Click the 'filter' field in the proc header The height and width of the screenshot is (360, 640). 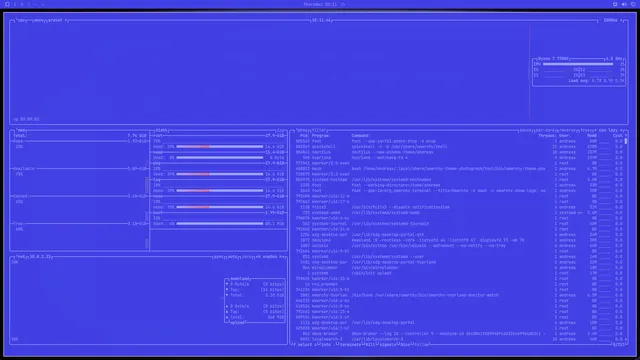coord(320,130)
